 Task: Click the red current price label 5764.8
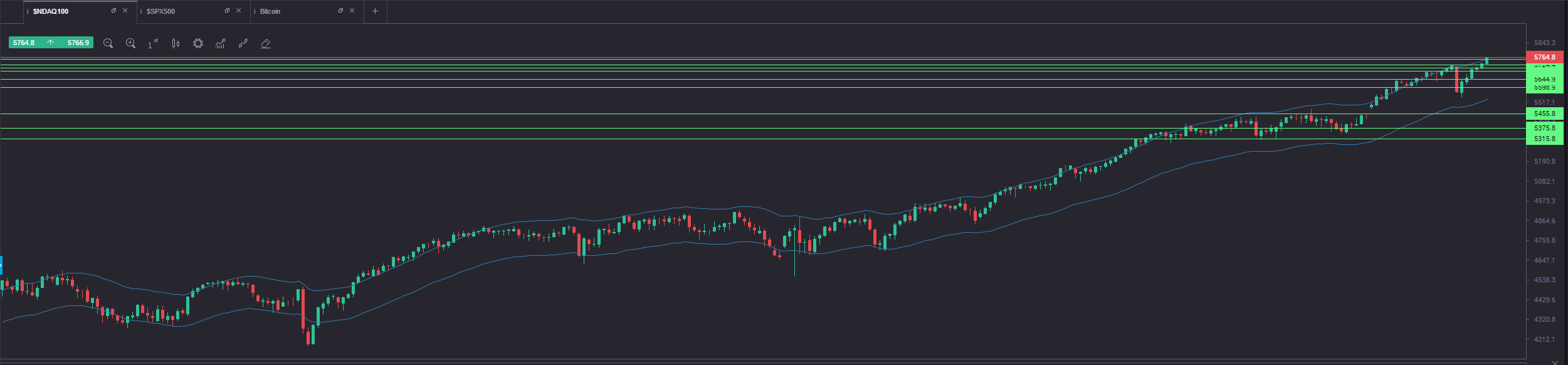tap(1544, 57)
